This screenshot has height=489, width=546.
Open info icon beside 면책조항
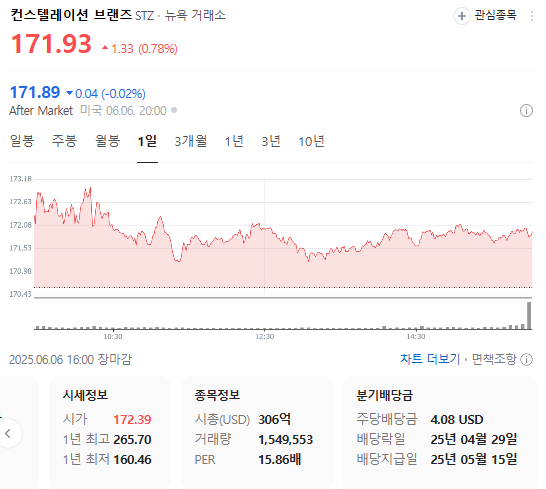[x=526, y=359]
